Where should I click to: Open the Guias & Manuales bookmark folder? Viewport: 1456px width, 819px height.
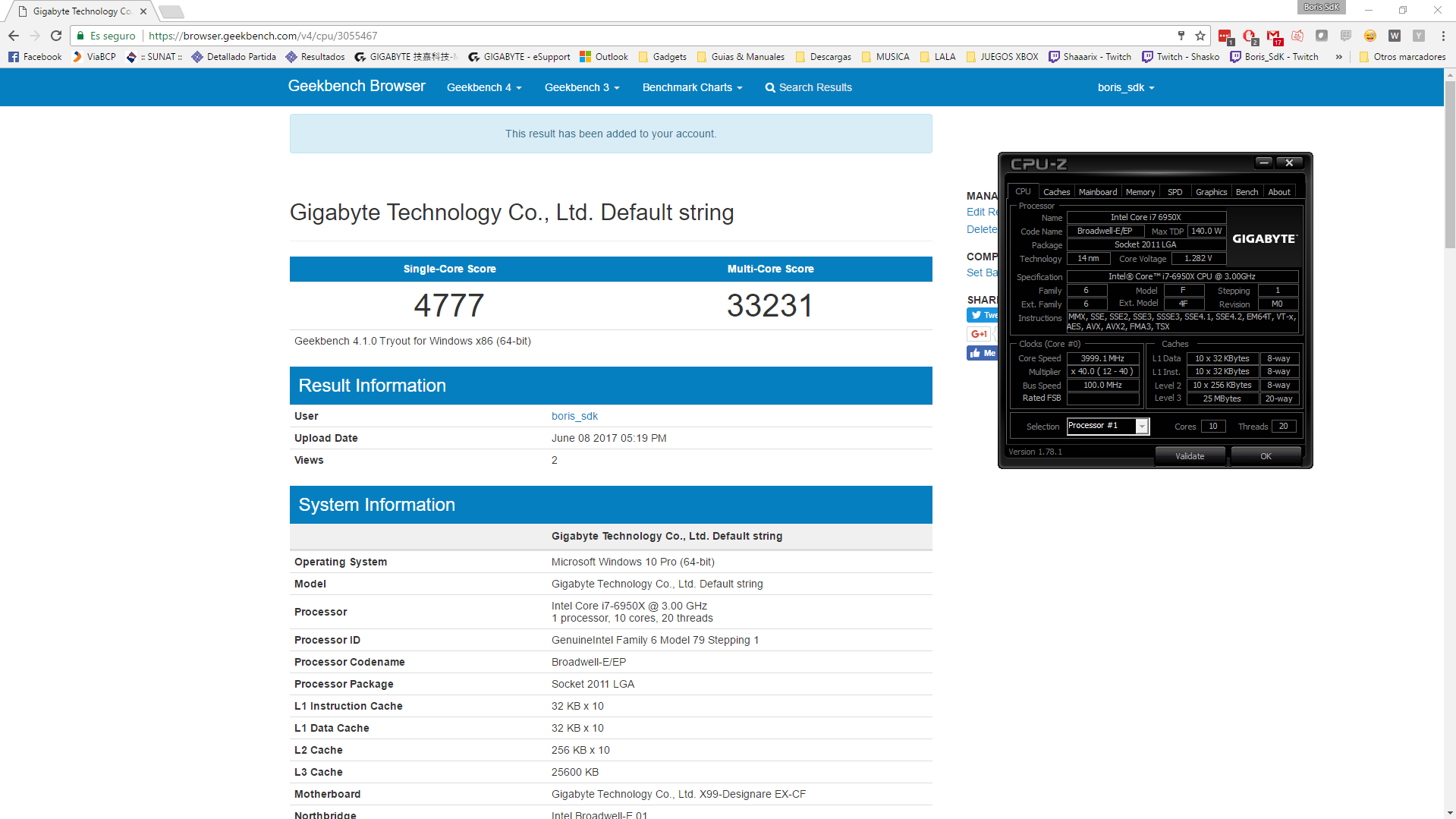coord(741,57)
